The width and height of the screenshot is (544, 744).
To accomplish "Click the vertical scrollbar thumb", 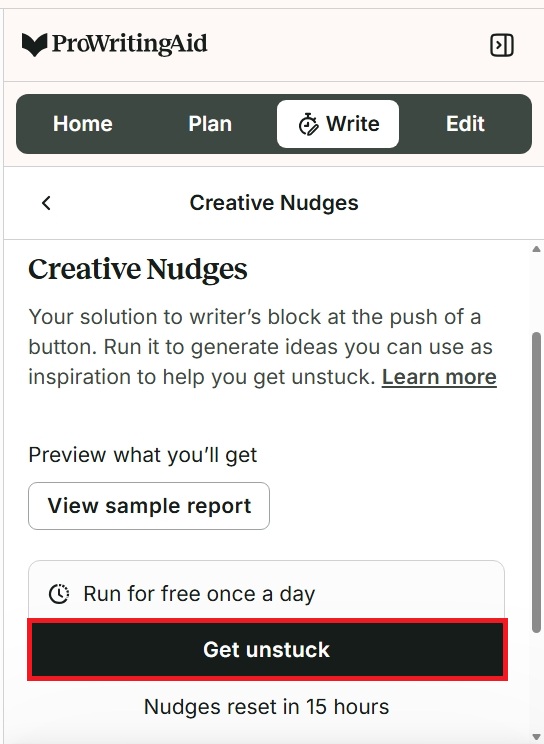I will click(x=536, y=482).
